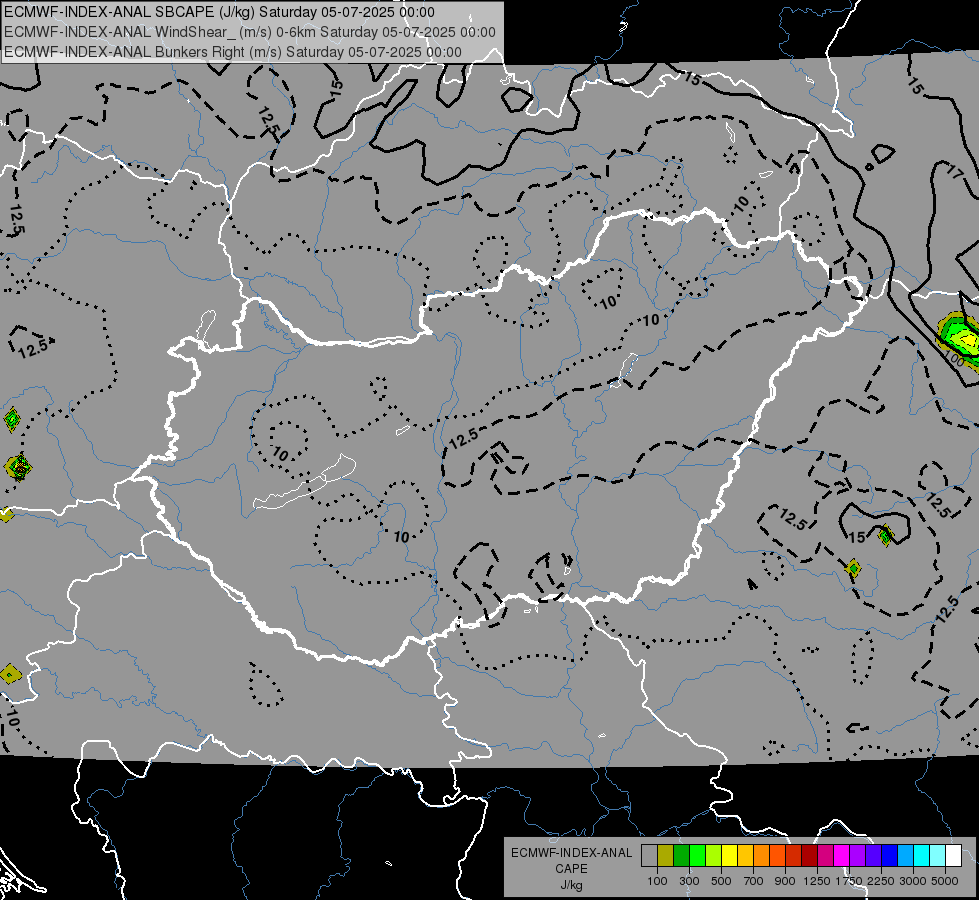Click the 2250 legend tick label
Viewport: 979px width, 900px height.
(x=880, y=881)
